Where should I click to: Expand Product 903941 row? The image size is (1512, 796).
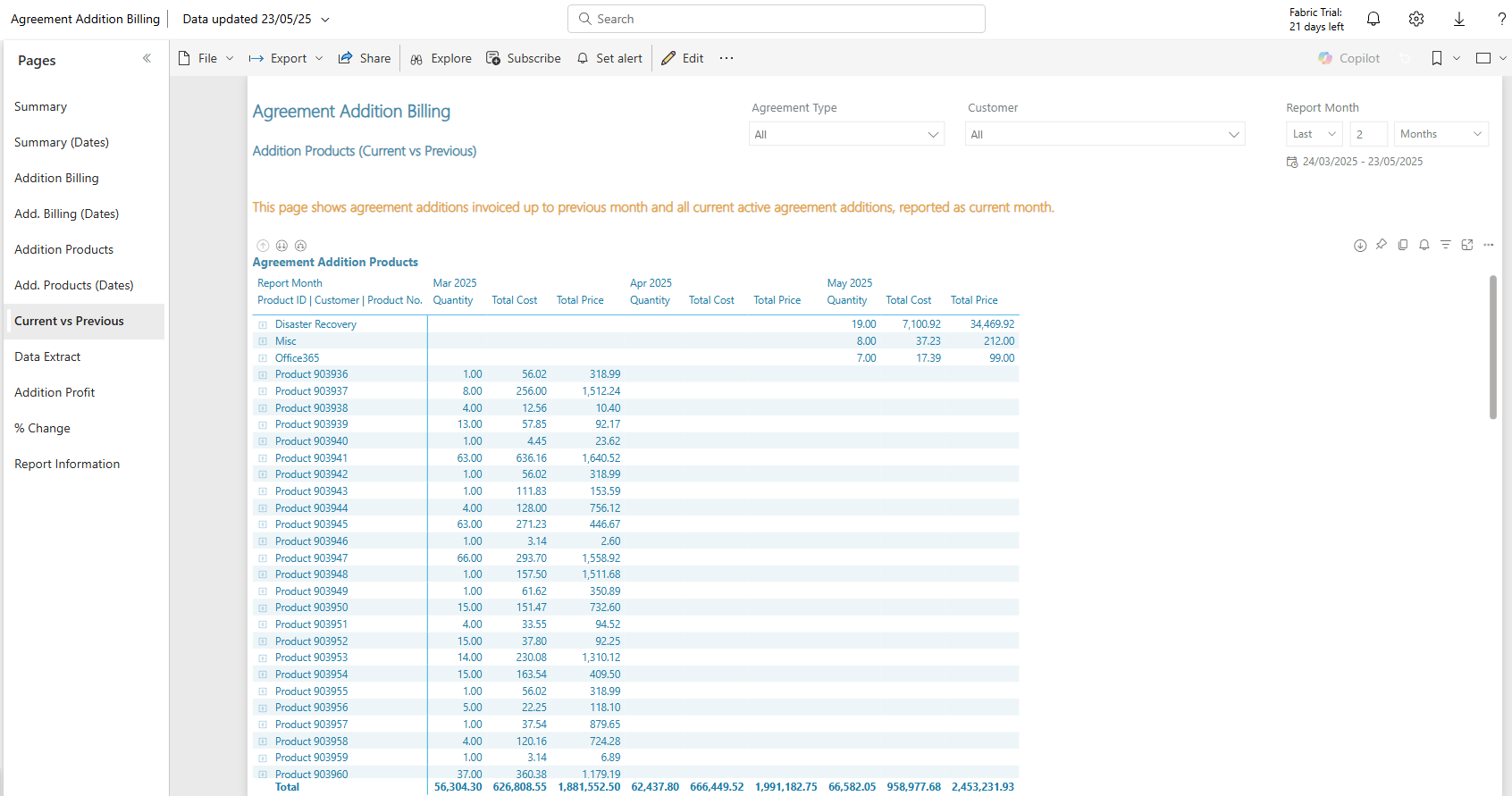[x=263, y=458]
